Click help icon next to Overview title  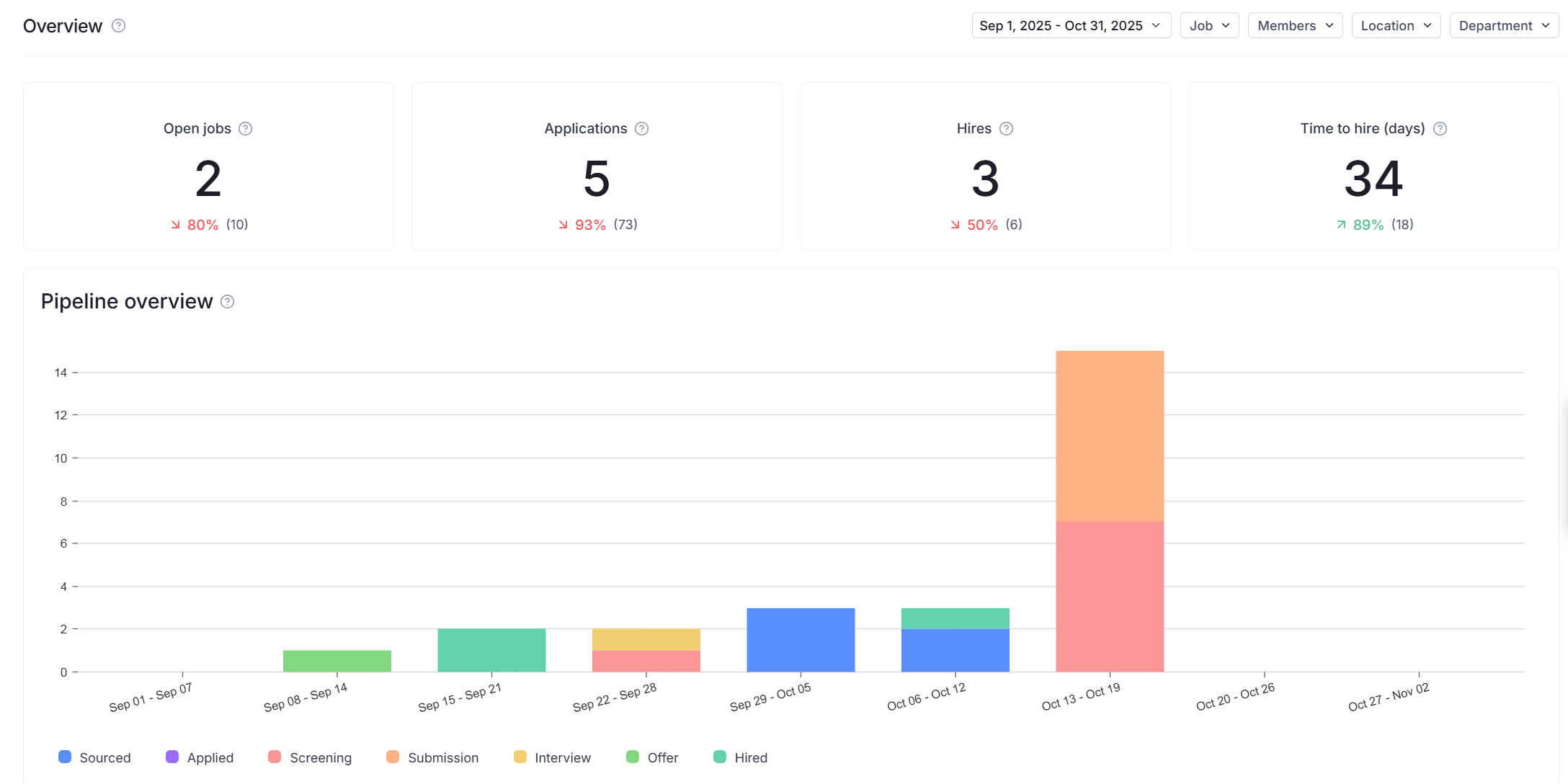[x=119, y=26]
